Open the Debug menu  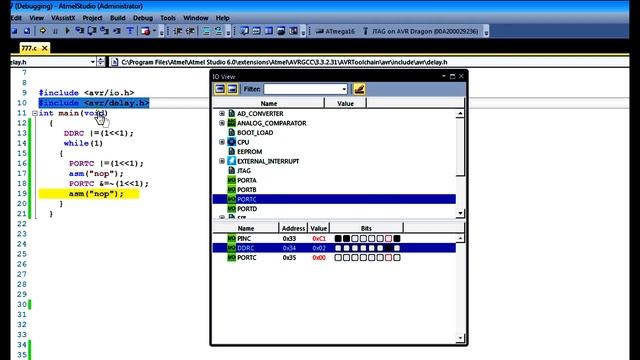pos(143,18)
